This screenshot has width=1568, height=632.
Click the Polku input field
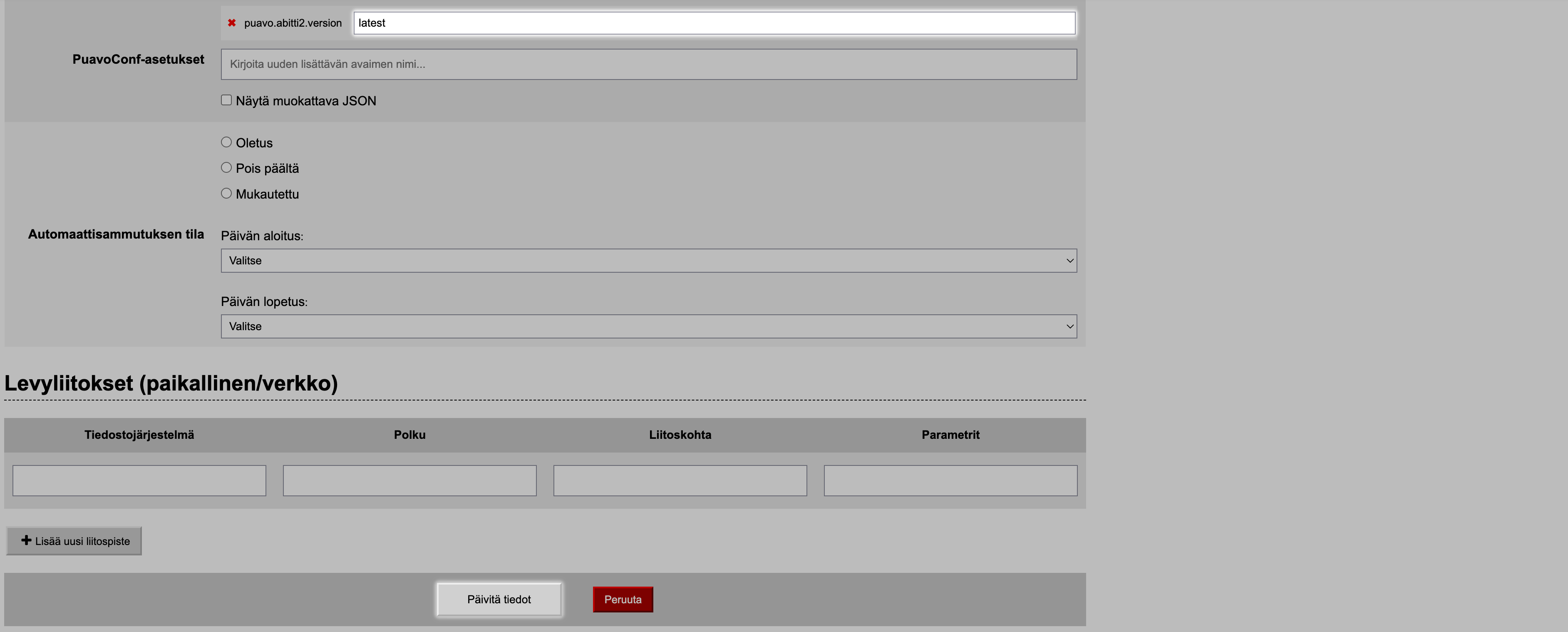tap(409, 480)
